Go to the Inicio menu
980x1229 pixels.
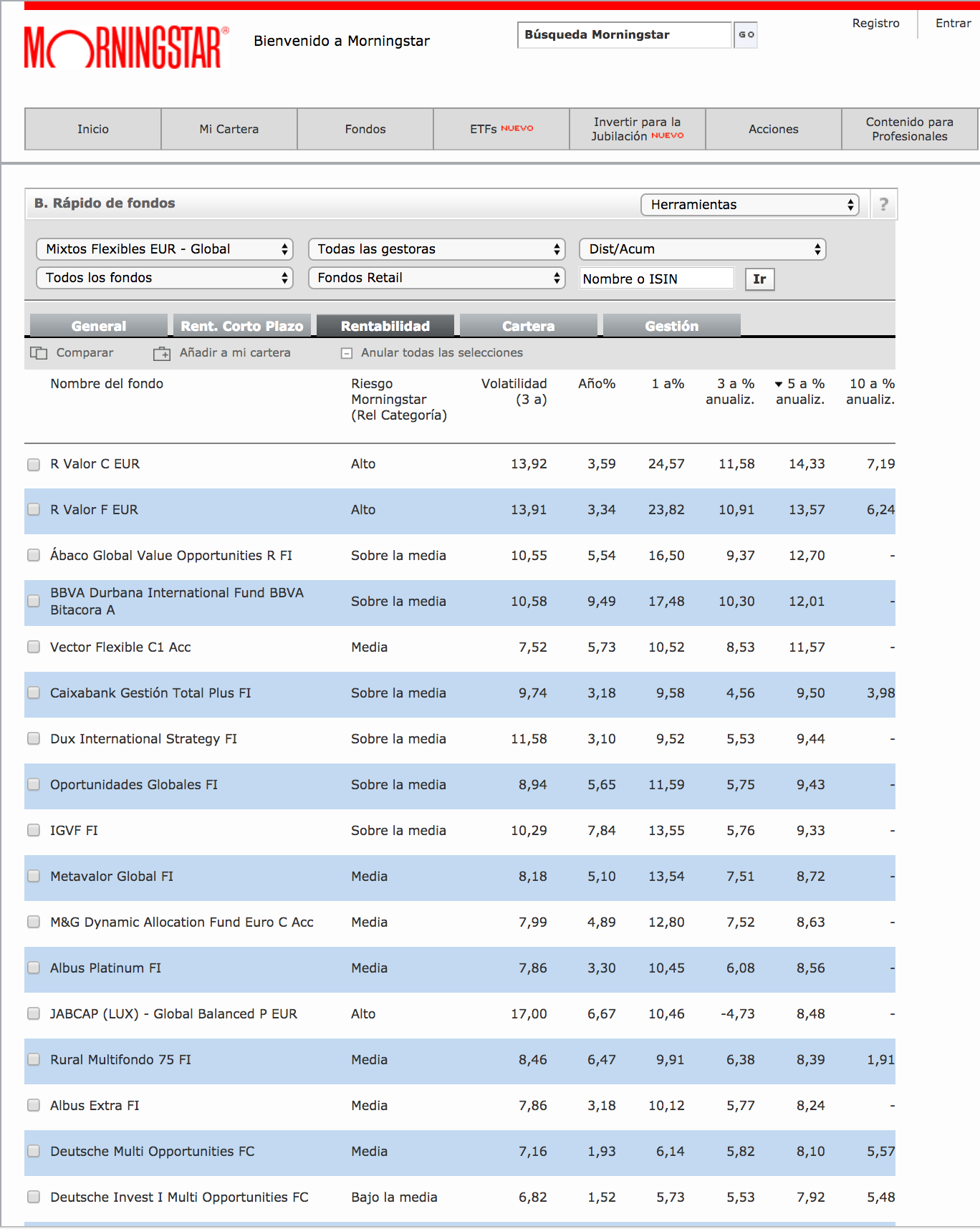point(93,129)
